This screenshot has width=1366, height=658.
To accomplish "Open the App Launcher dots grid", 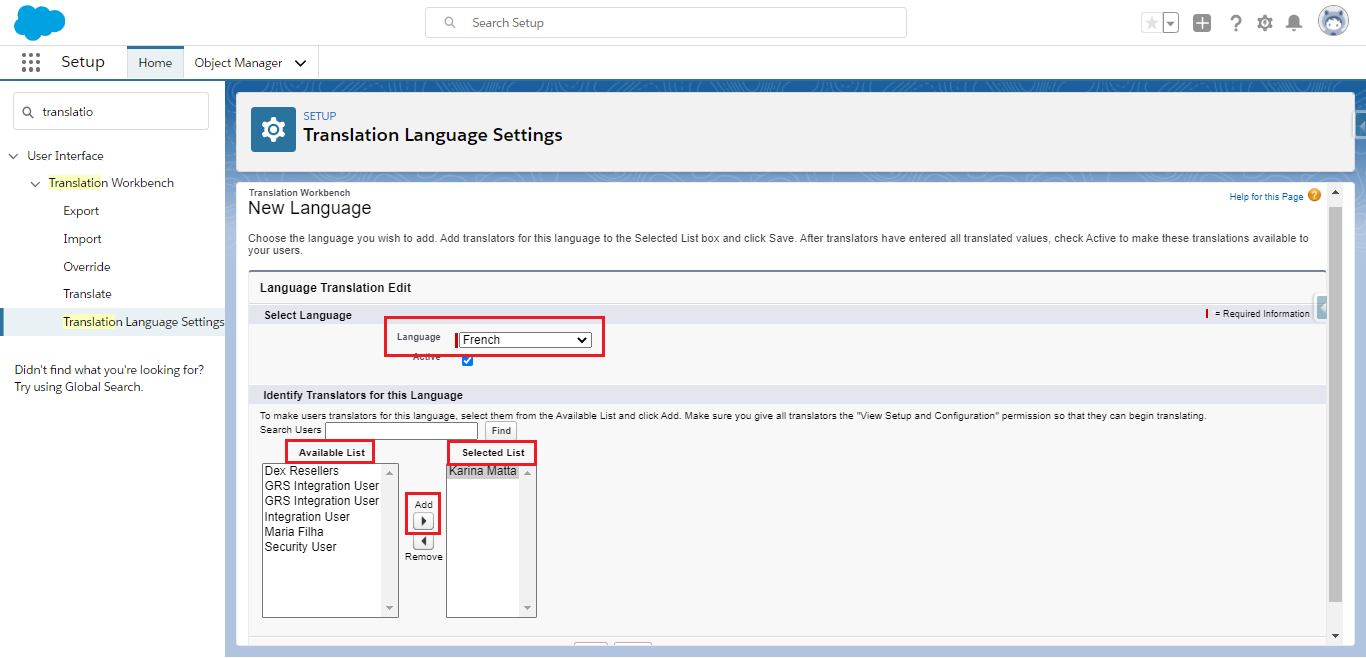I will point(31,62).
